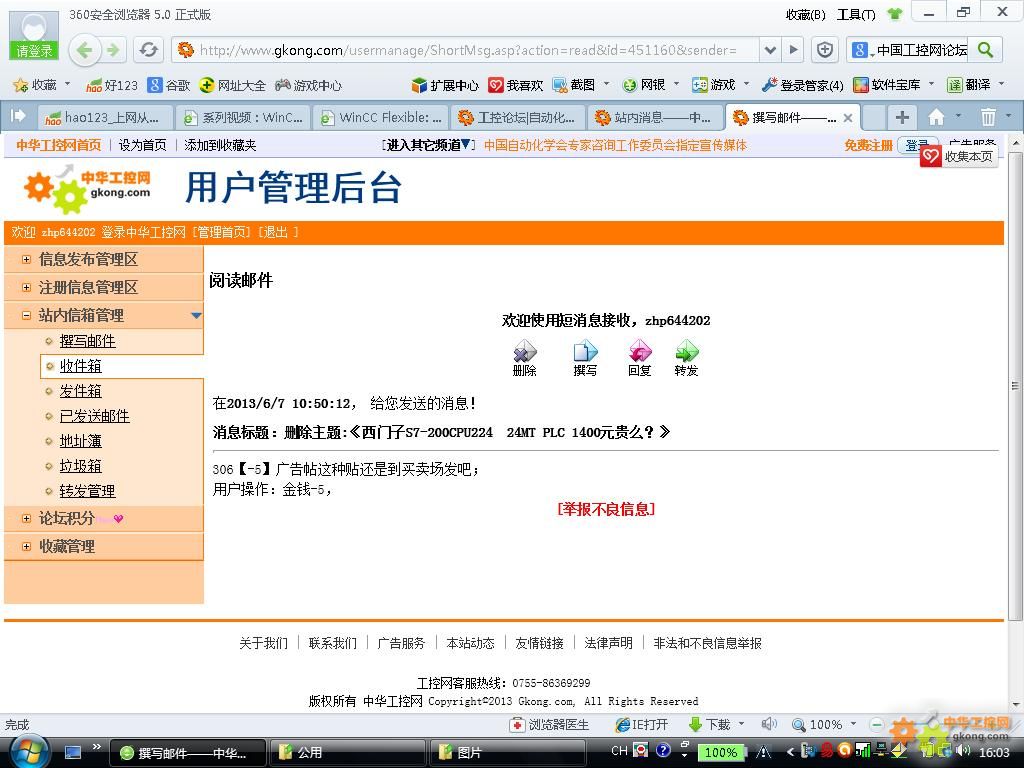Open the 下载 downloads dropdown in status bar
Image resolution: width=1024 pixels, height=768 pixels.
pyautogui.click(x=742, y=724)
